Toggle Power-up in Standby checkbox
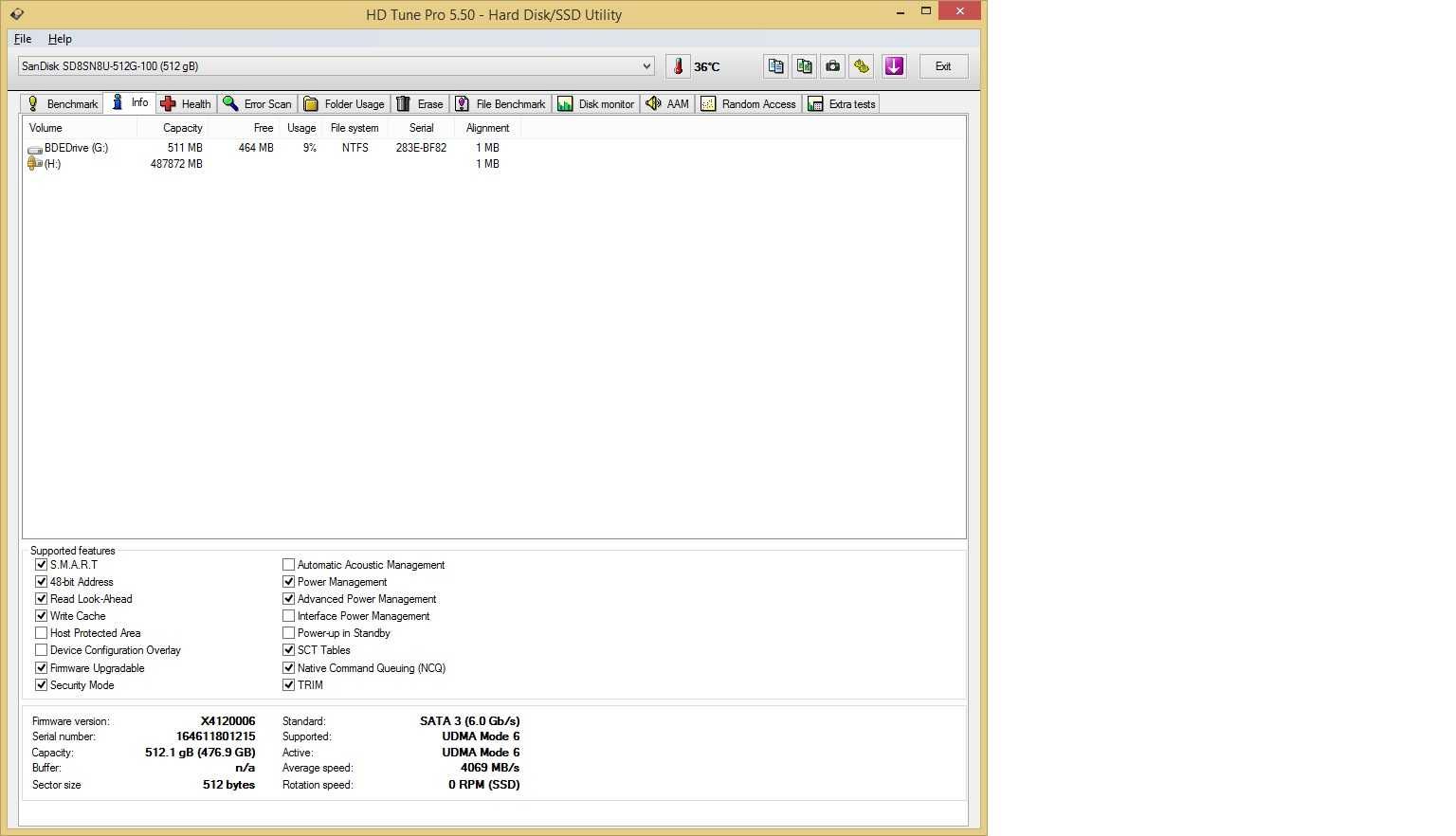Viewport: 1456px width, 836px height. pos(288,633)
